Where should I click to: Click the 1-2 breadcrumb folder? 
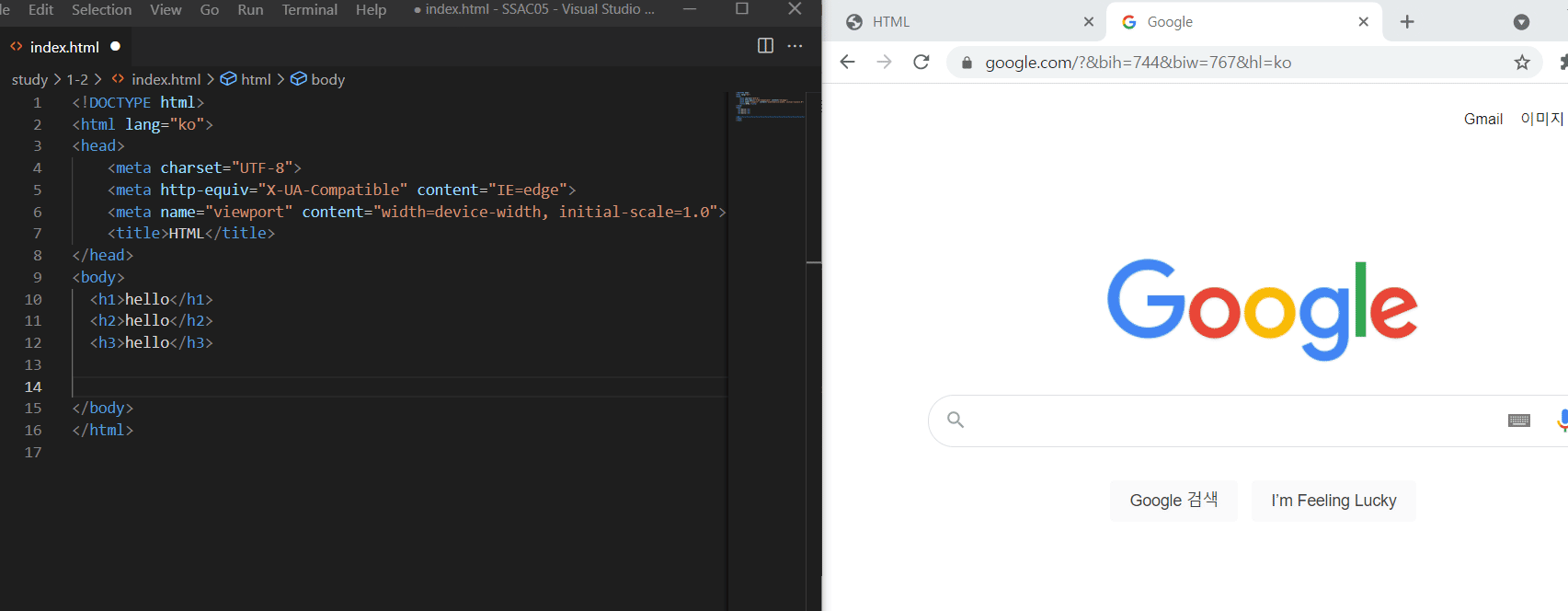77,79
